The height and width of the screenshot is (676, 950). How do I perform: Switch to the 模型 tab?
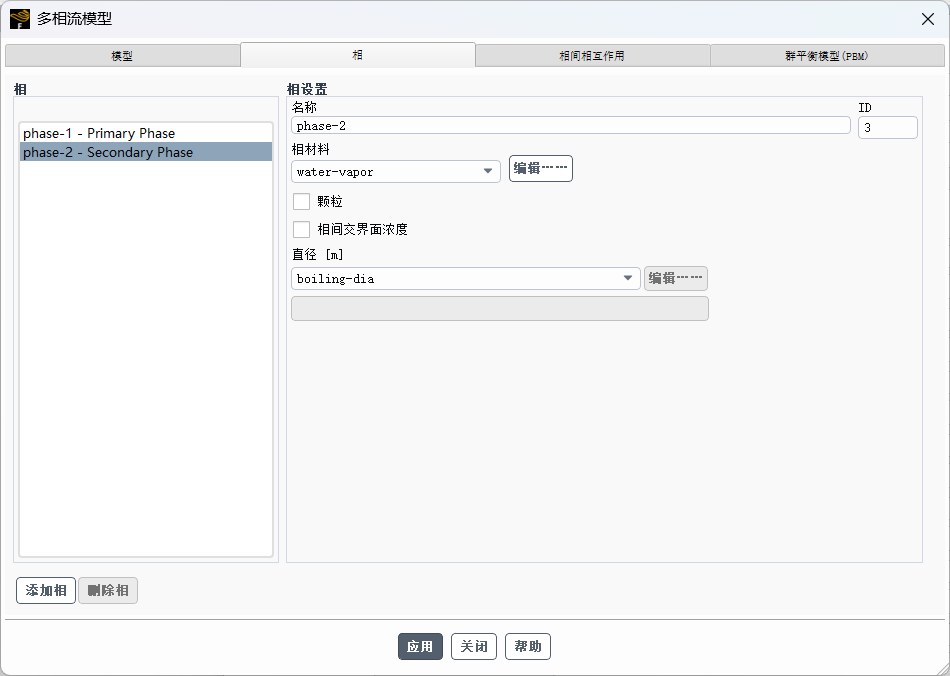(x=122, y=56)
